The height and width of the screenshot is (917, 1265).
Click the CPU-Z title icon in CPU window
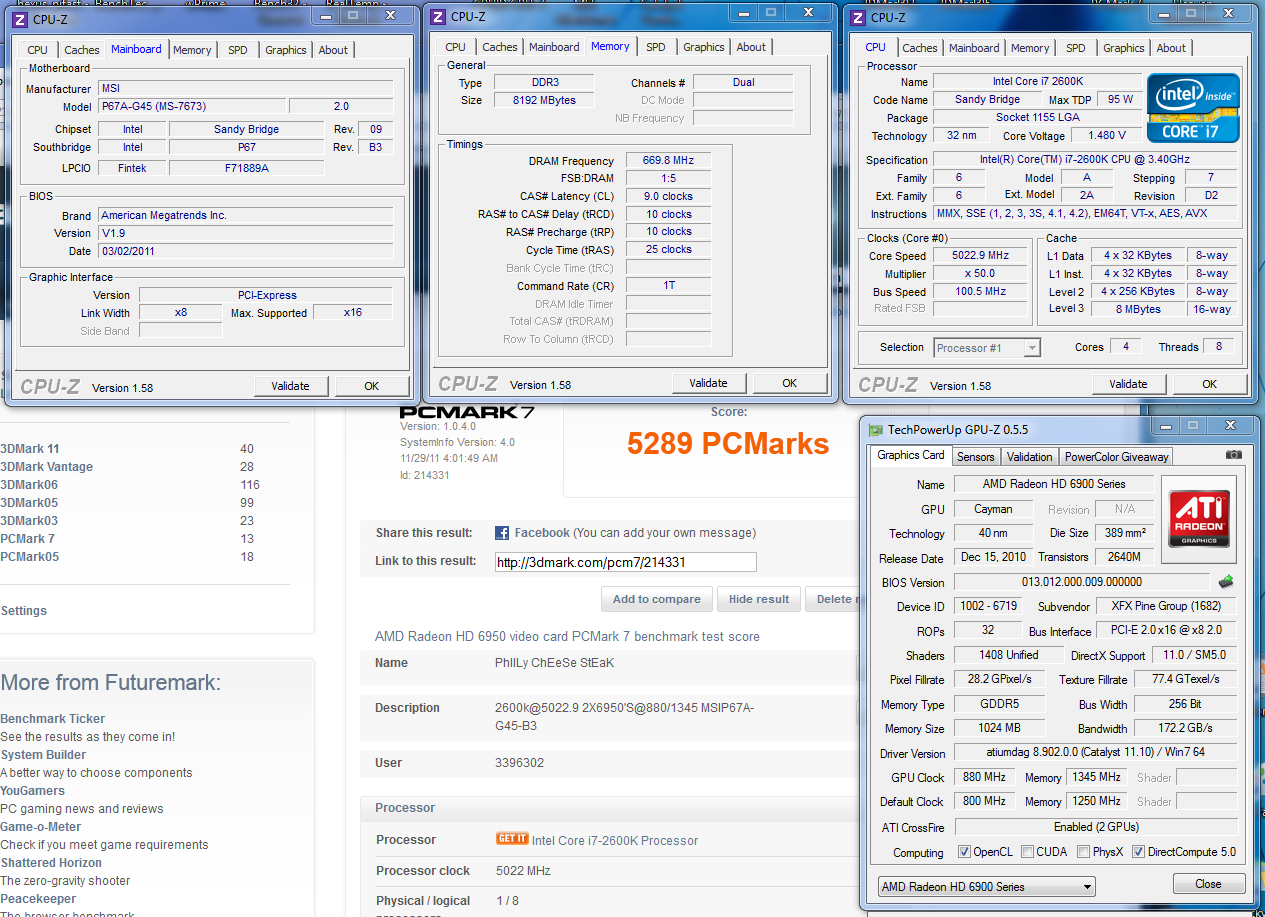click(857, 17)
